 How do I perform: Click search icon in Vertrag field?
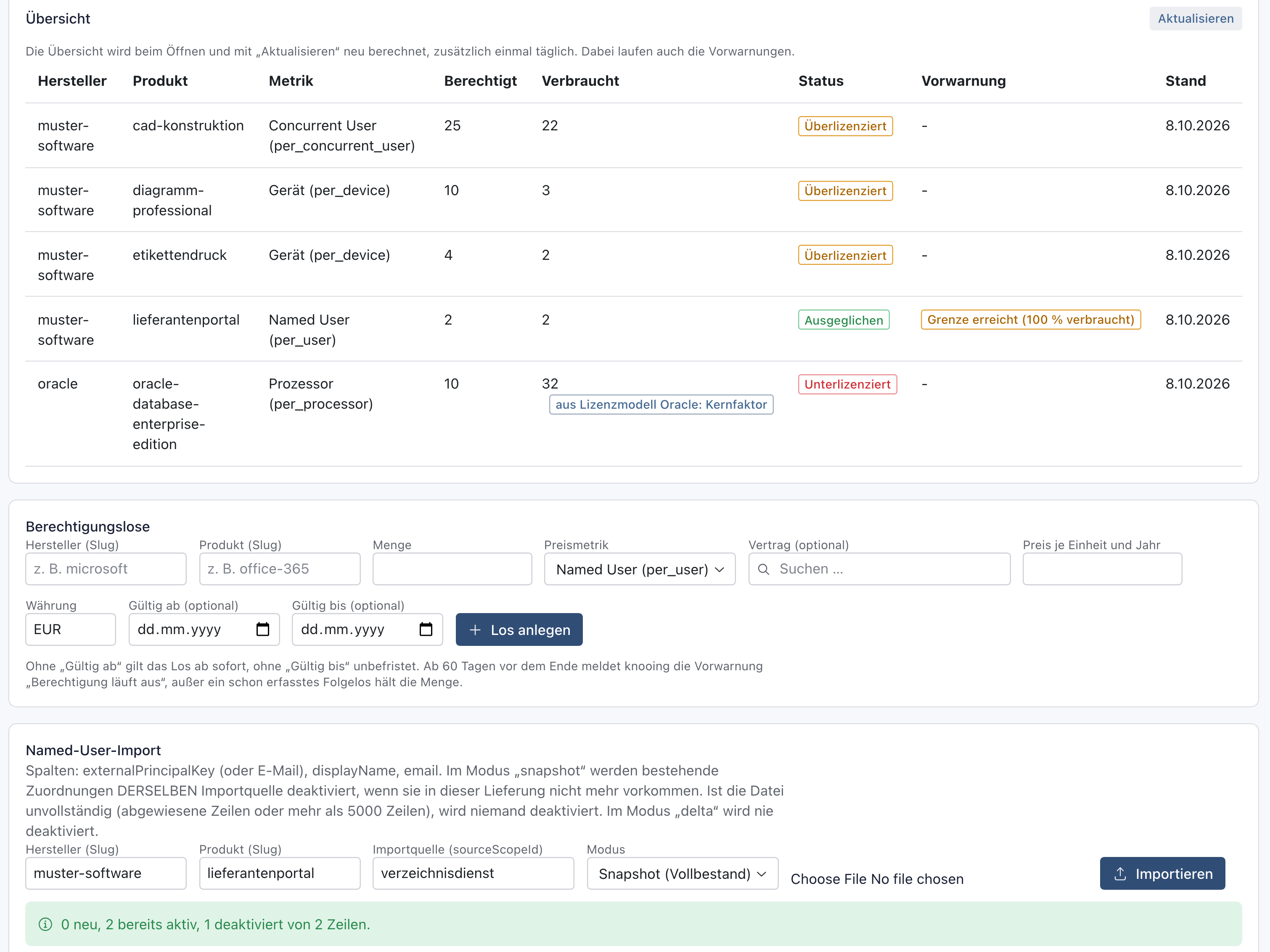pos(764,569)
